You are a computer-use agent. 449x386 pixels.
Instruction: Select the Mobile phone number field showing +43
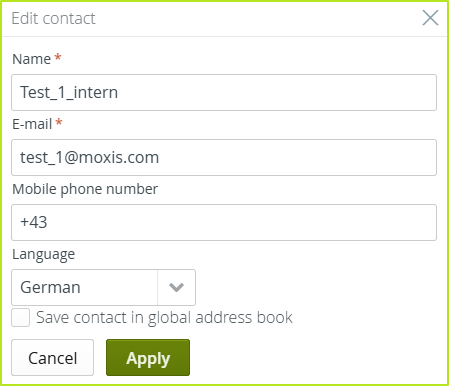coord(224,222)
